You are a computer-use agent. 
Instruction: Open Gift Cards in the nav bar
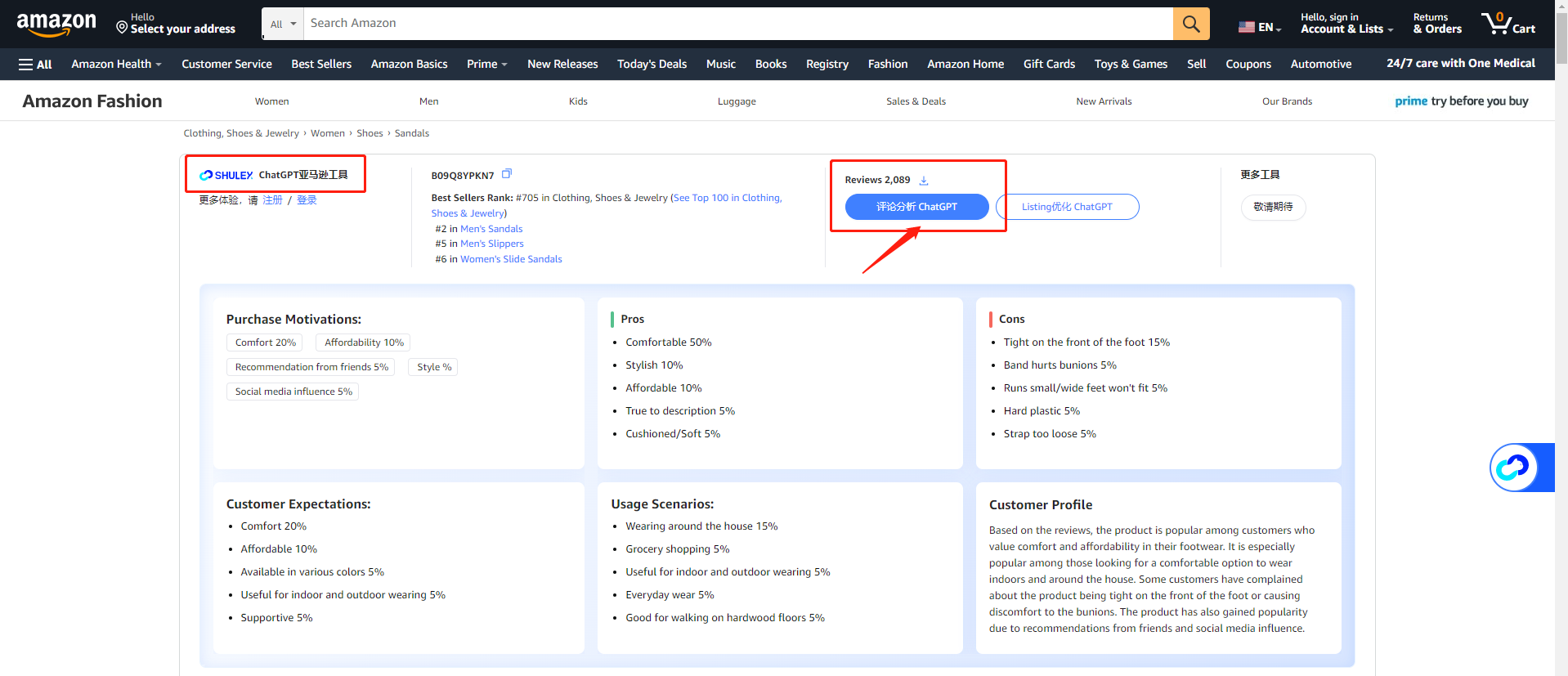tap(1049, 64)
